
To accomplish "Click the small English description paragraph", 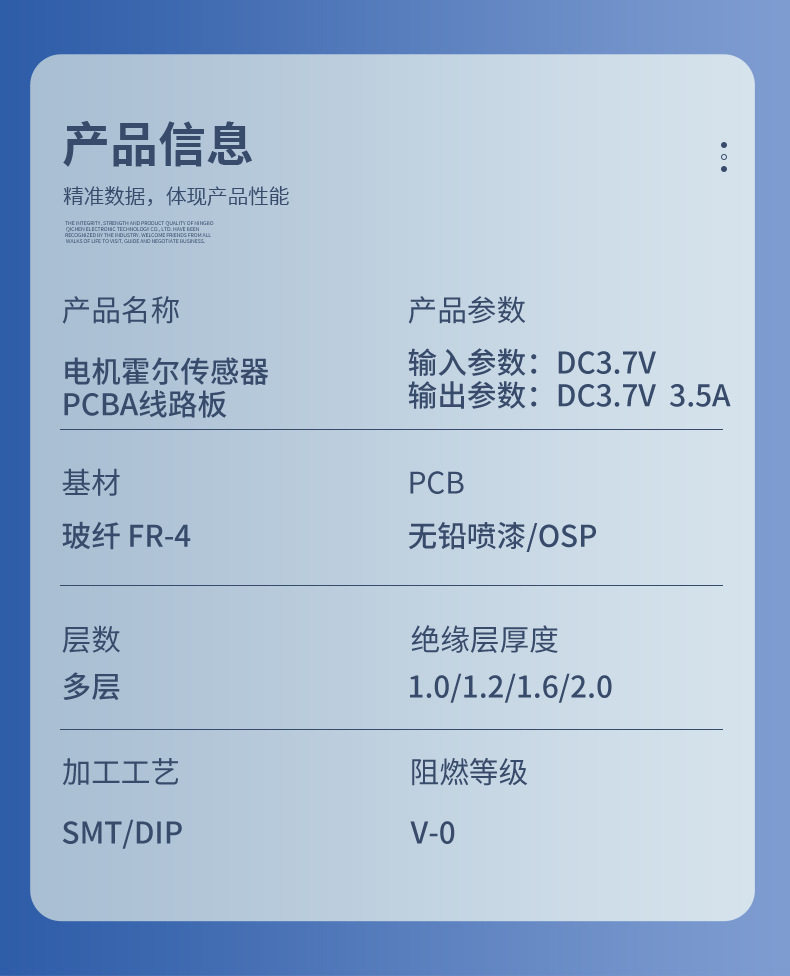I will 139,232.
